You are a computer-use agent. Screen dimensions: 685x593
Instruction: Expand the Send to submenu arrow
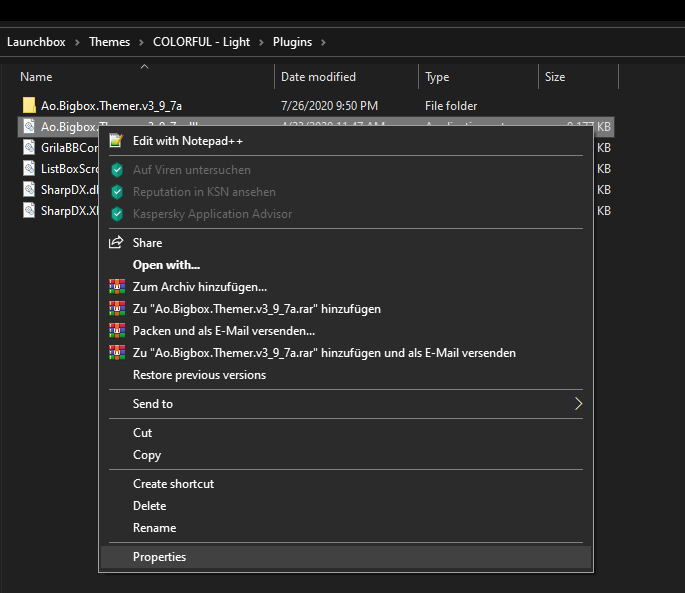(x=578, y=403)
